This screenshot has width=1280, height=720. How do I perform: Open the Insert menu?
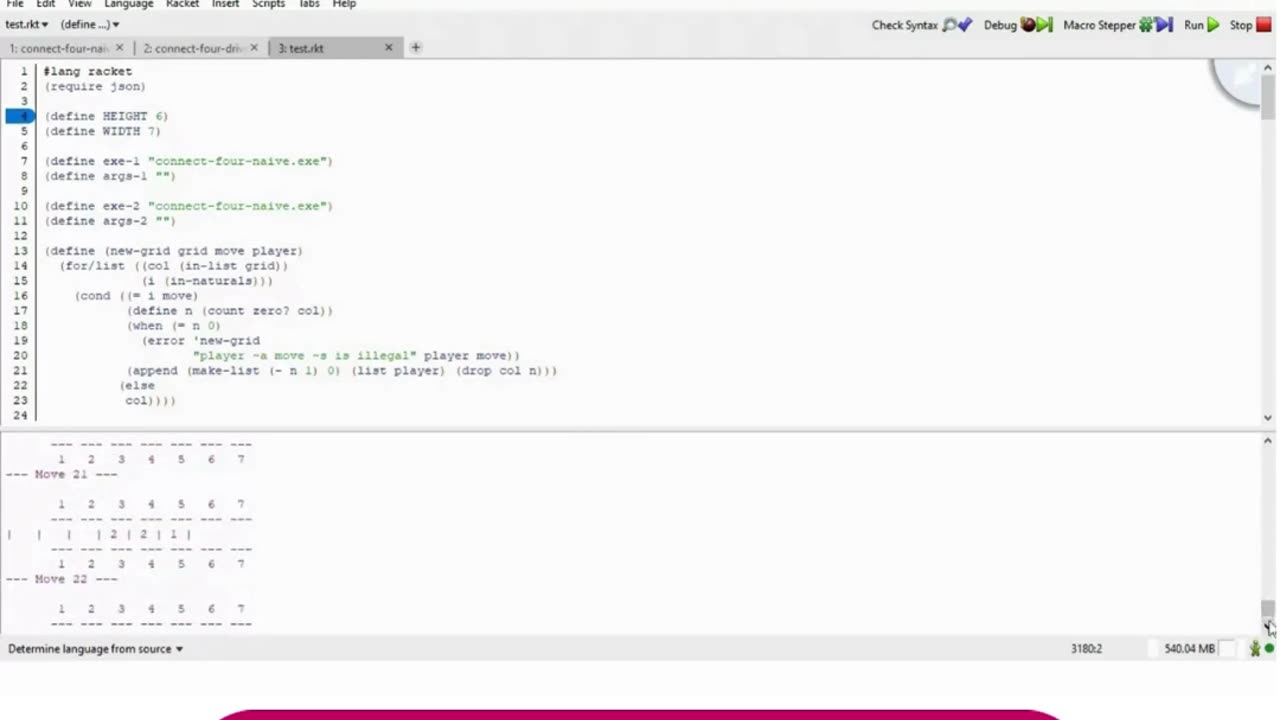(225, 4)
